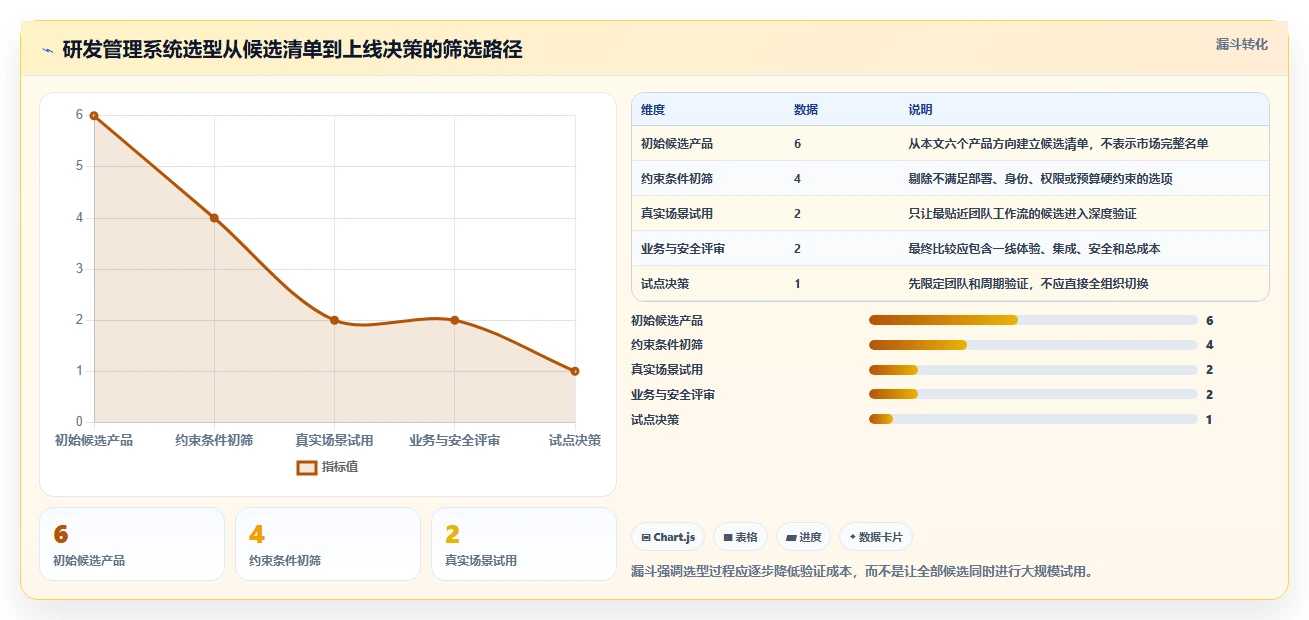Click the 试点决策 progress bar
The image size is (1309, 620).
click(1033, 420)
